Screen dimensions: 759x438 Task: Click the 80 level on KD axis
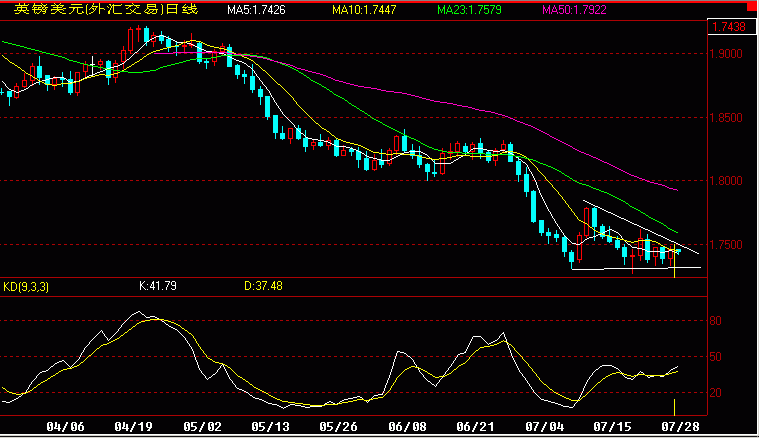715,321
